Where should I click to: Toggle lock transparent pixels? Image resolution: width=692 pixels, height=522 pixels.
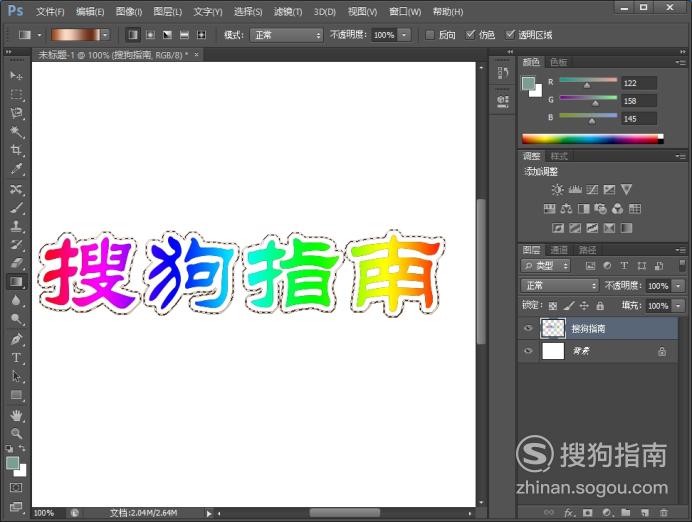click(x=553, y=306)
